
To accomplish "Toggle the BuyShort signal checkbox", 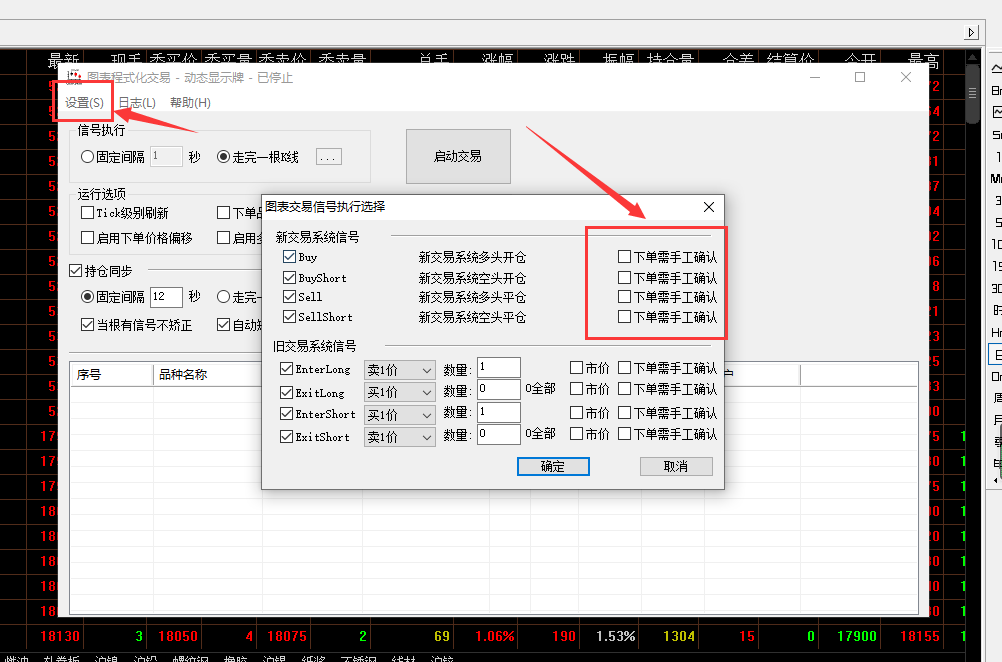I will 289,278.
